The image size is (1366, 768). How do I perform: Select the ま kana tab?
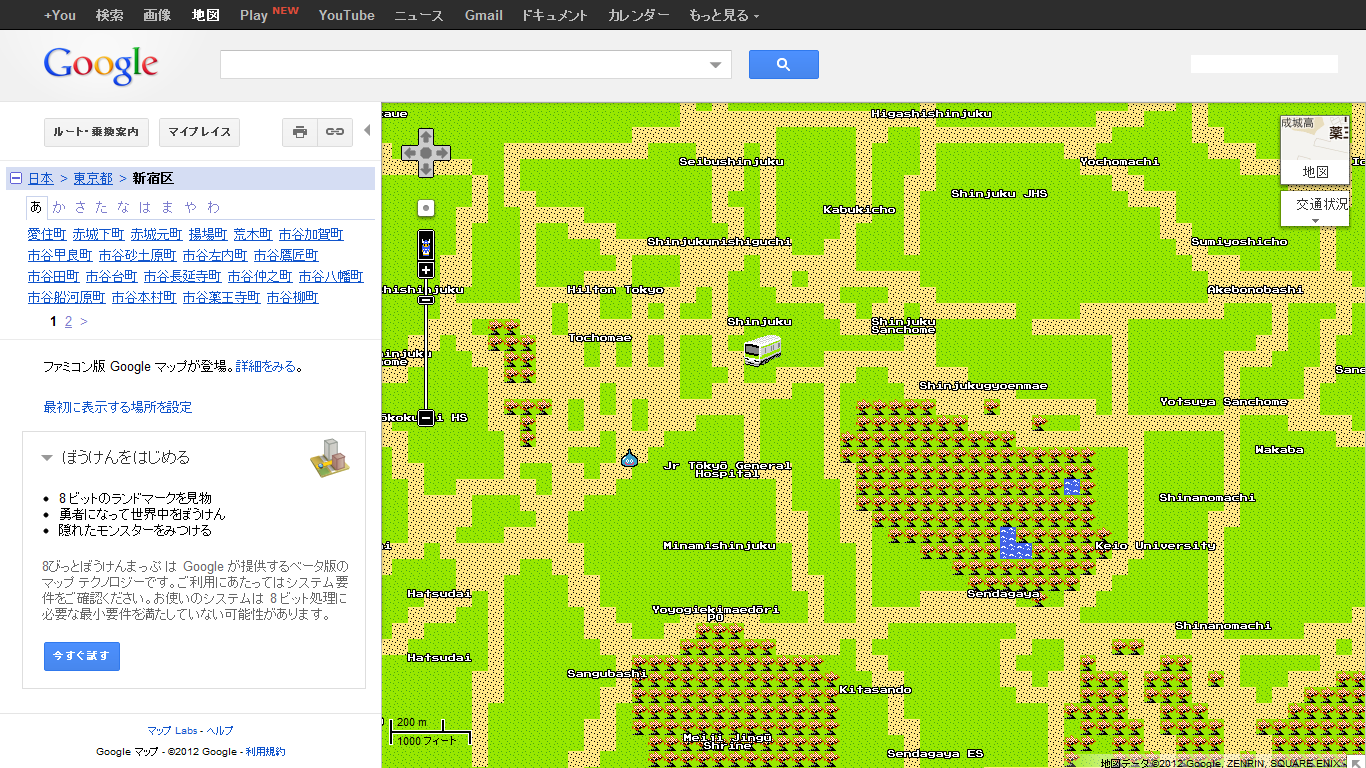click(167, 207)
